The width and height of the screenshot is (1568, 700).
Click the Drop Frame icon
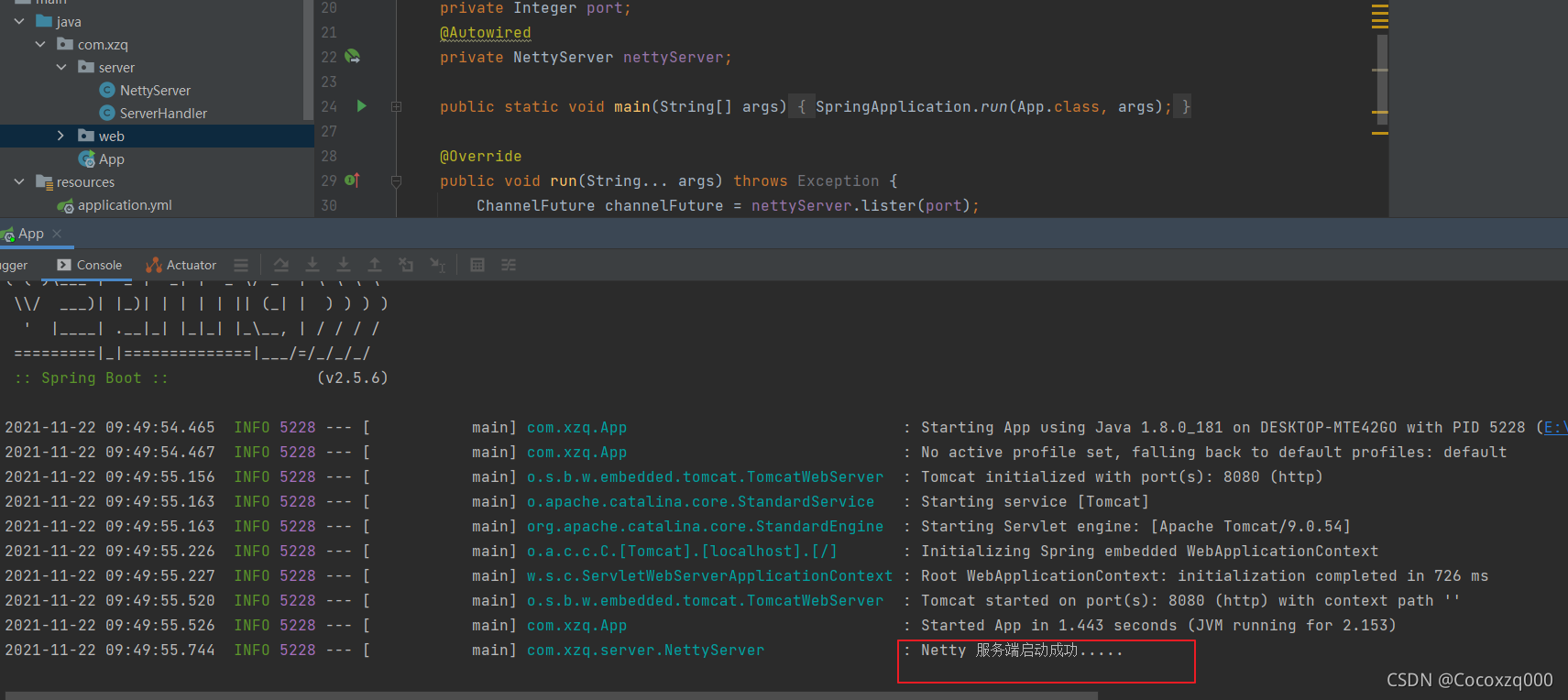(406, 265)
